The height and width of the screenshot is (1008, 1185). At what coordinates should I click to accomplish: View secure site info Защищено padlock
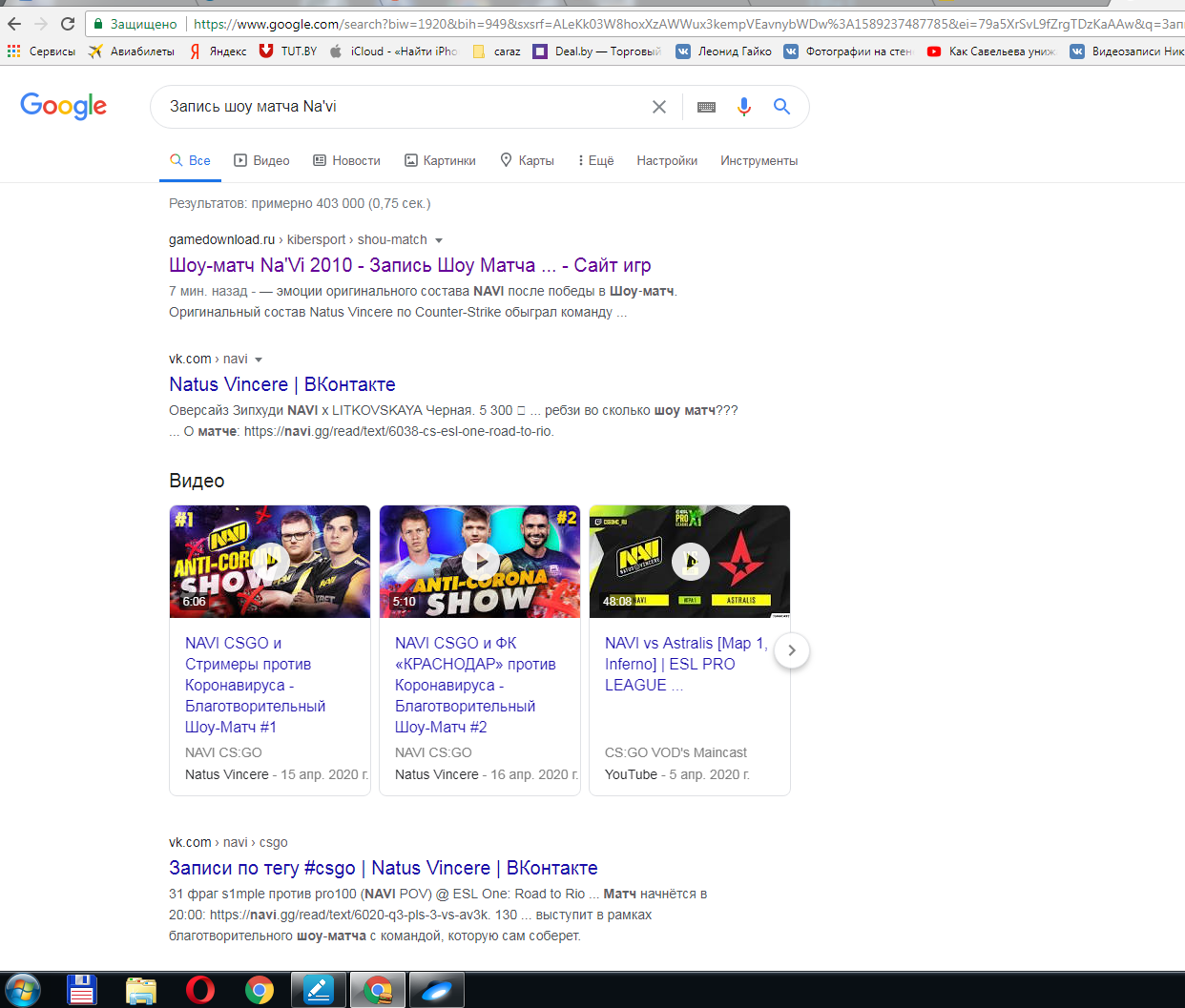(x=135, y=24)
